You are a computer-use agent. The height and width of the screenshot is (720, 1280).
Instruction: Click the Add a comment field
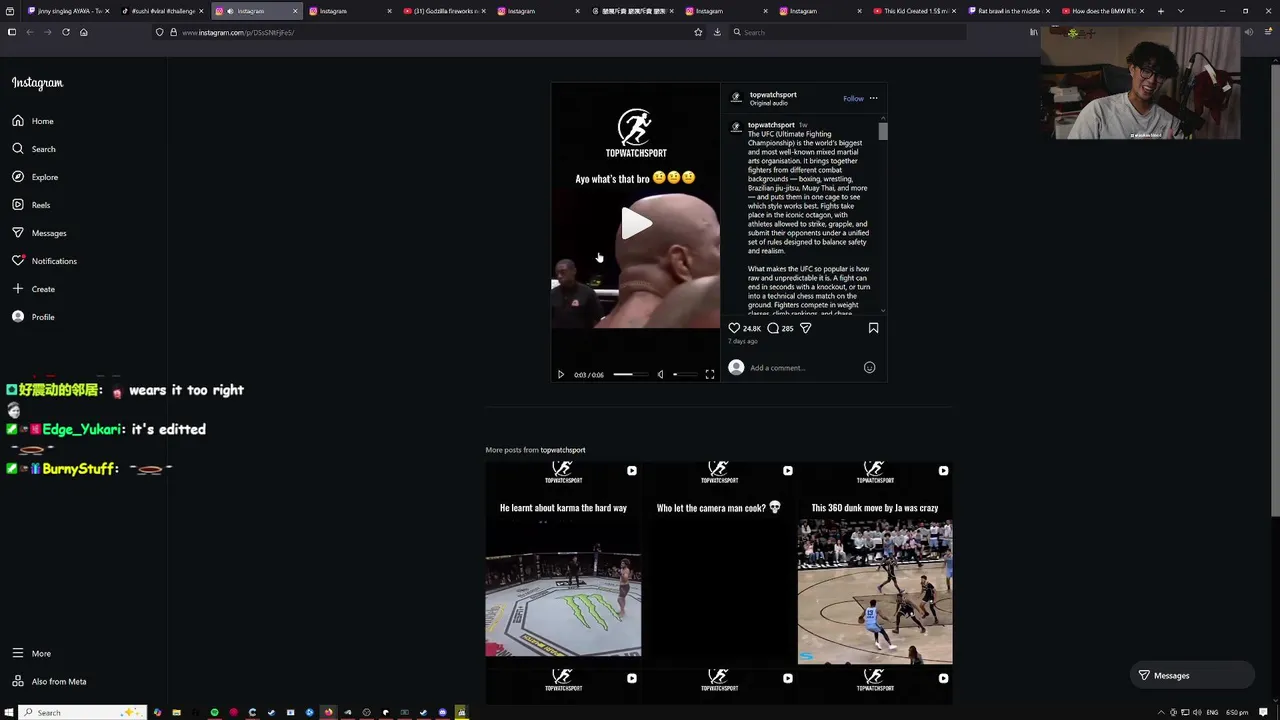pos(805,368)
